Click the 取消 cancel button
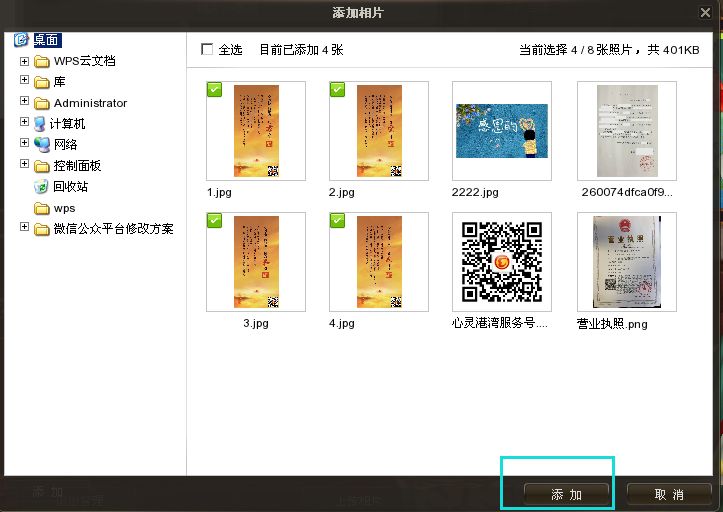The image size is (723, 512). (x=669, y=495)
